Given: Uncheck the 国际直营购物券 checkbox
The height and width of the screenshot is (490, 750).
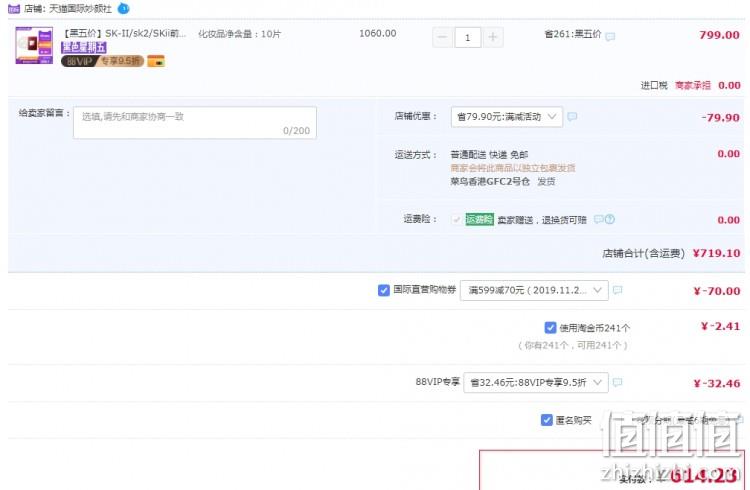Looking at the screenshot, I should click(384, 290).
